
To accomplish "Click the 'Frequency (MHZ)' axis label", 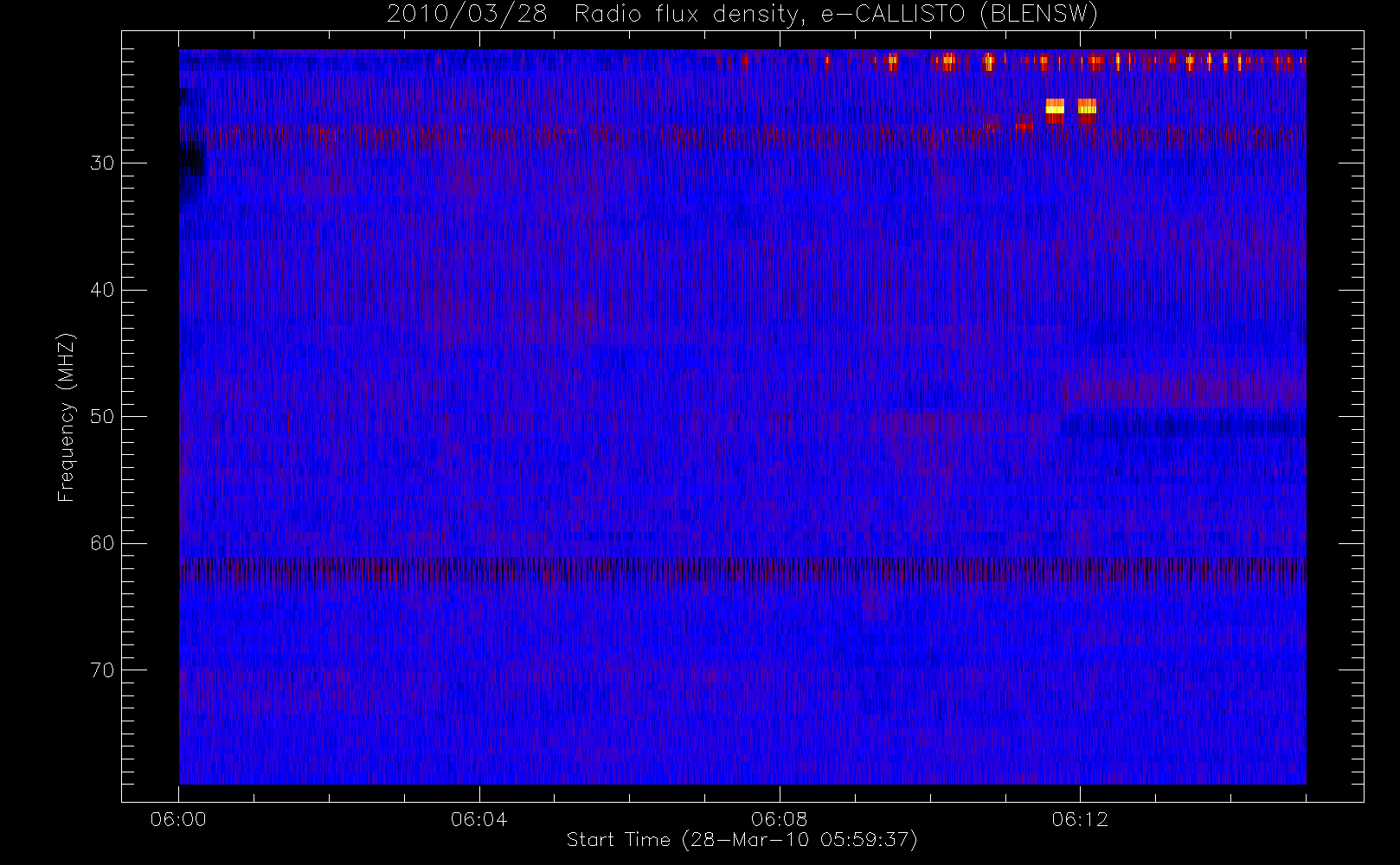I will click(67, 417).
